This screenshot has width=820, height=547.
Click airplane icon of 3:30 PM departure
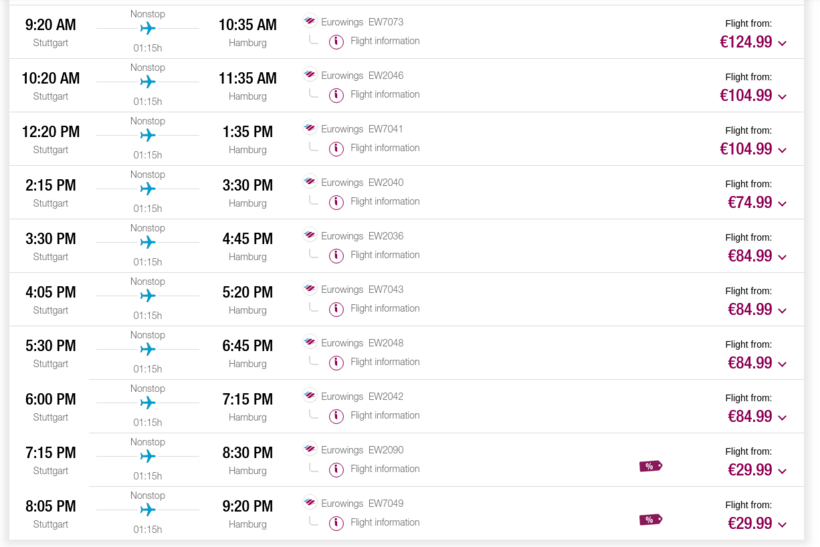click(x=148, y=242)
